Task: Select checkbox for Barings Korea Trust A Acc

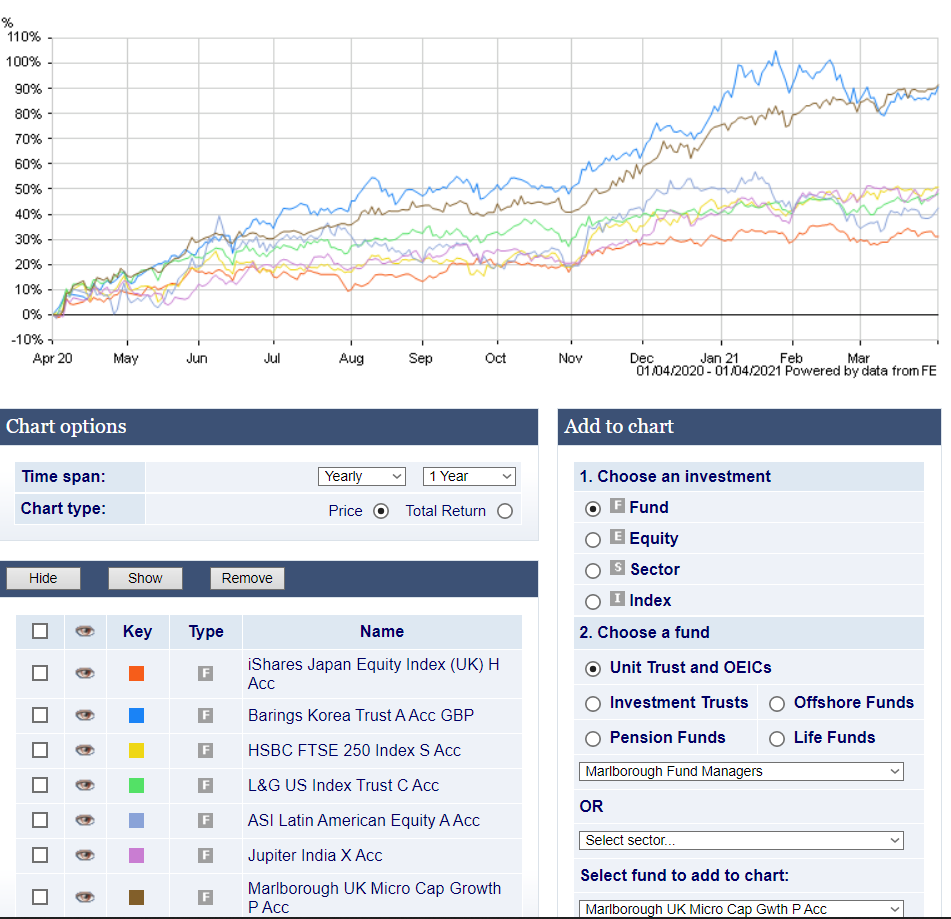Action: click(x=40, y=716)
